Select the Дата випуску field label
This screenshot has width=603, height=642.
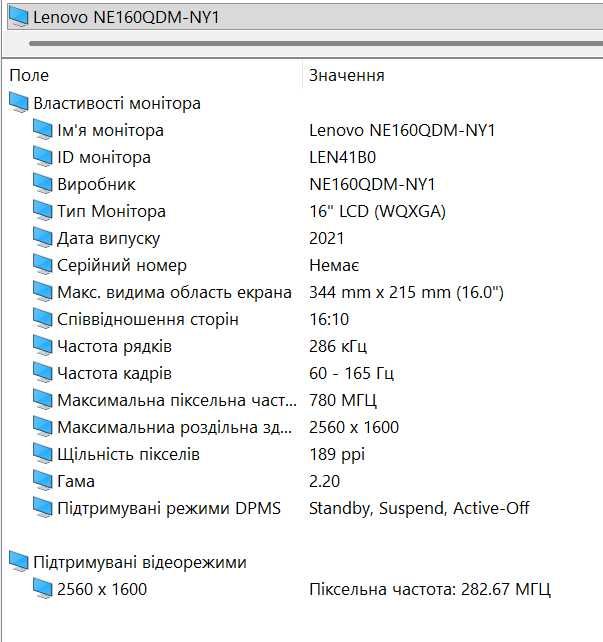108,238
